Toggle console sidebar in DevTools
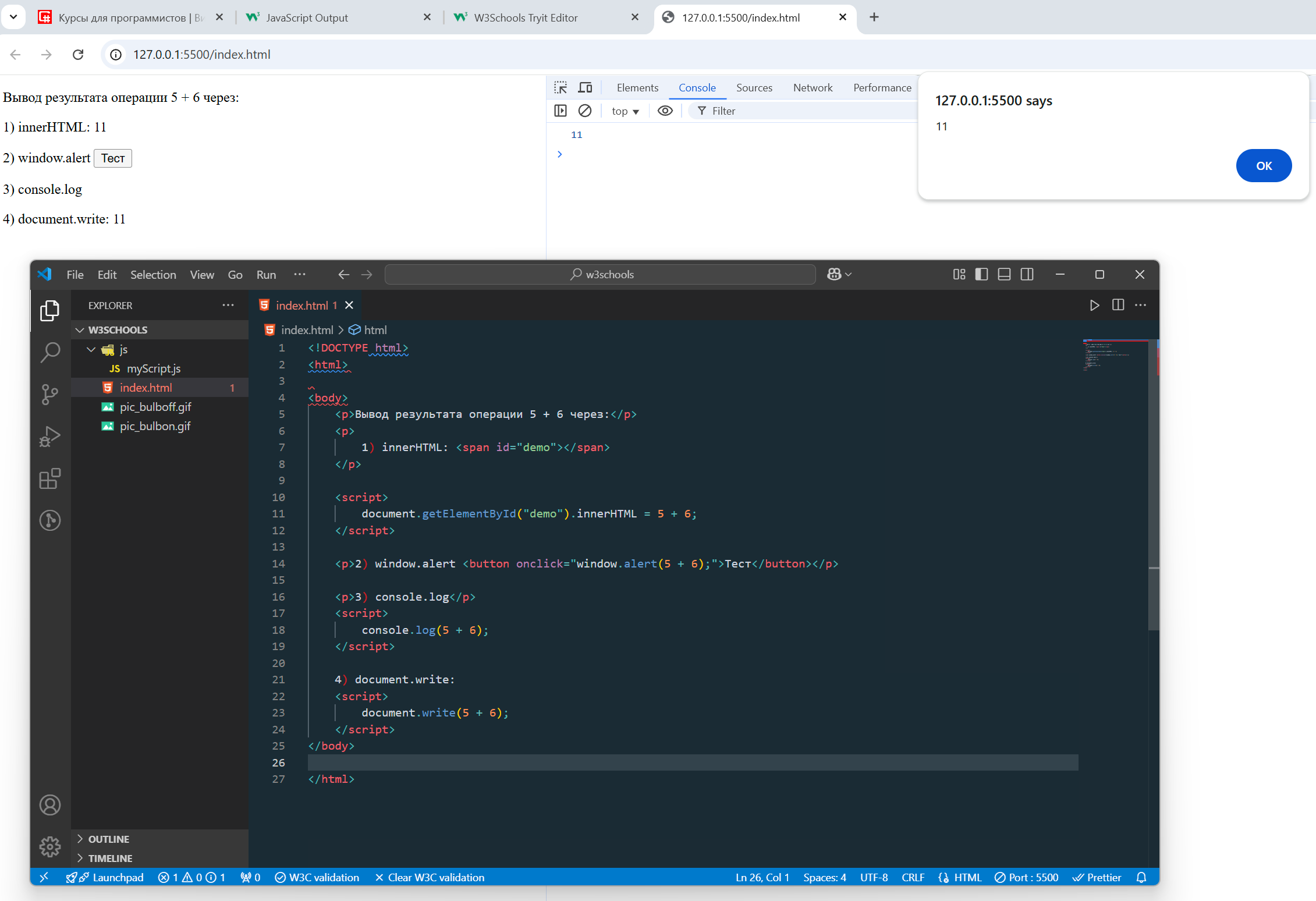1316x901 pixels. [x=561, y=111]
